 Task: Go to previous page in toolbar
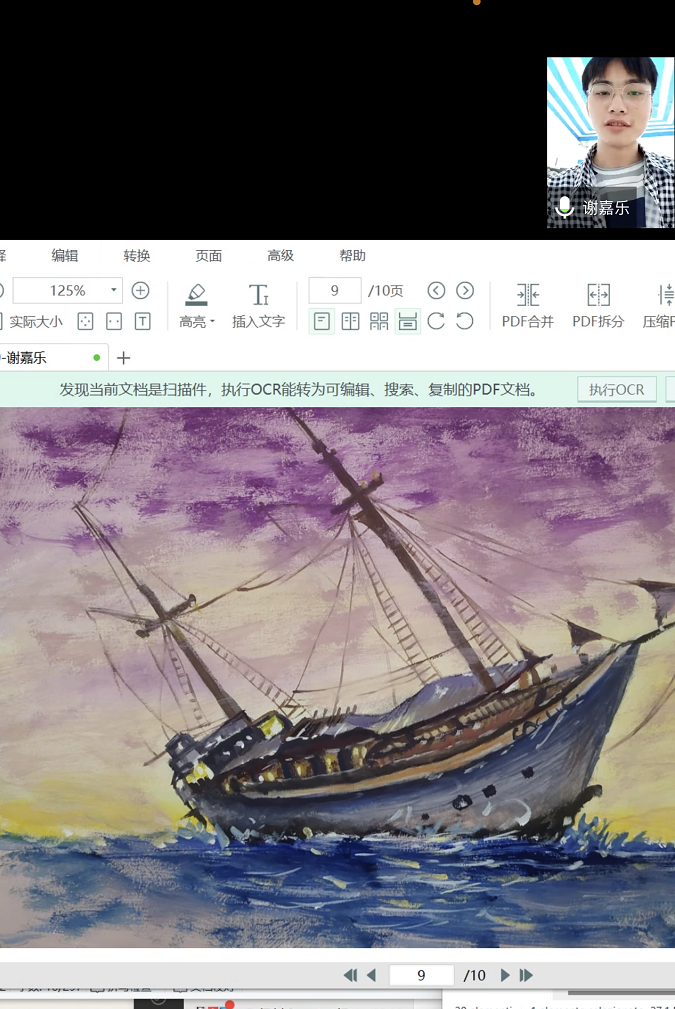coord(436,290)
